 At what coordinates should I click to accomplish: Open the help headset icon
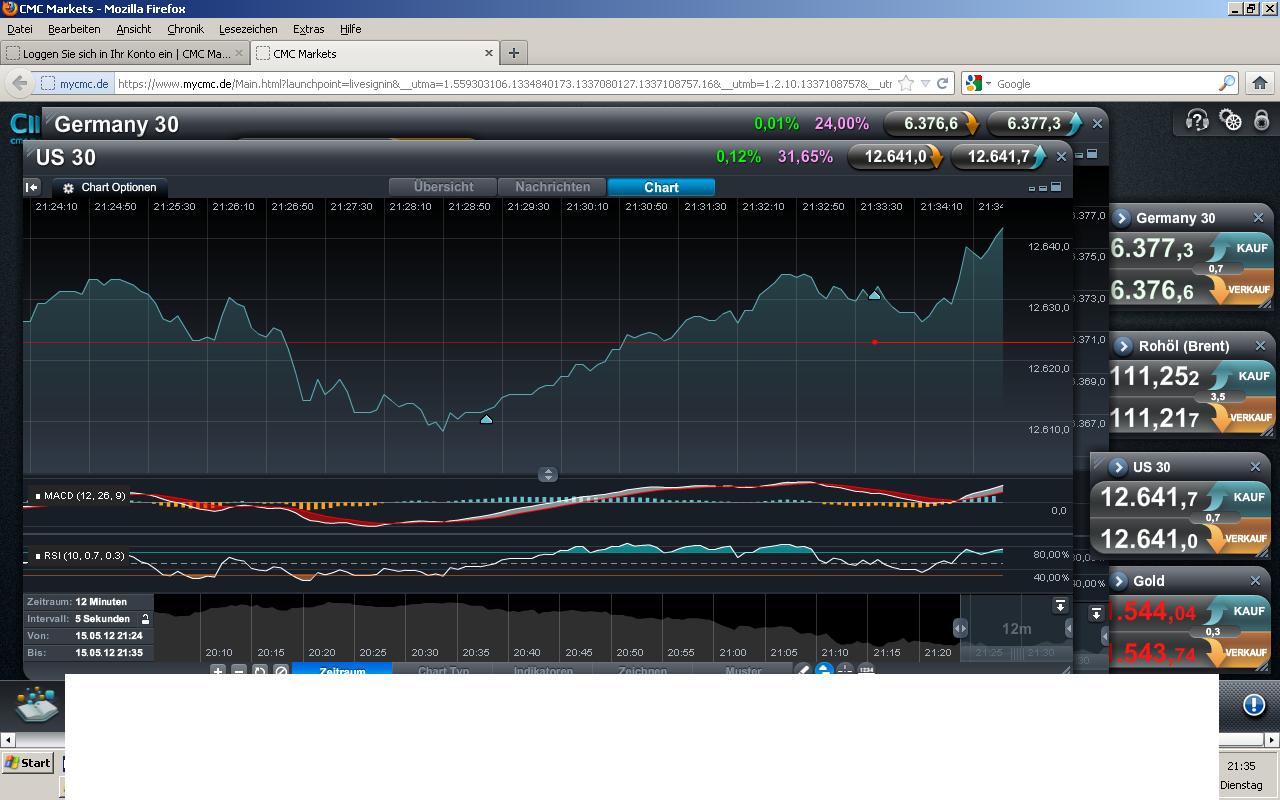(1197, 121)
